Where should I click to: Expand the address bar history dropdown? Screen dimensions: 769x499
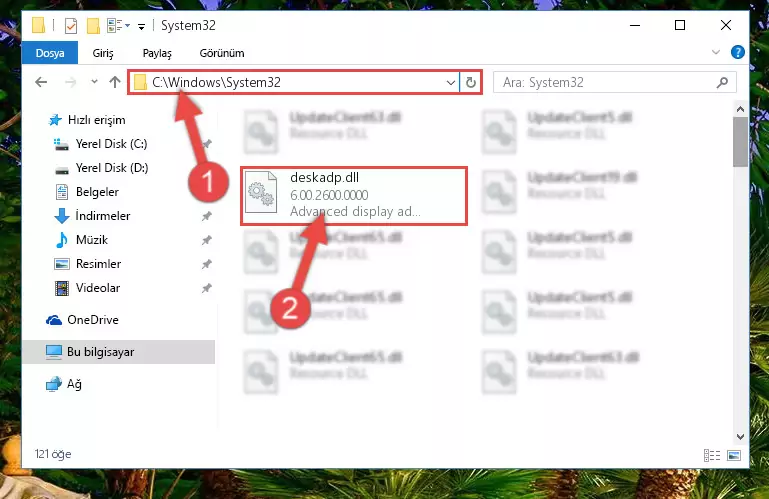point(450,82)
